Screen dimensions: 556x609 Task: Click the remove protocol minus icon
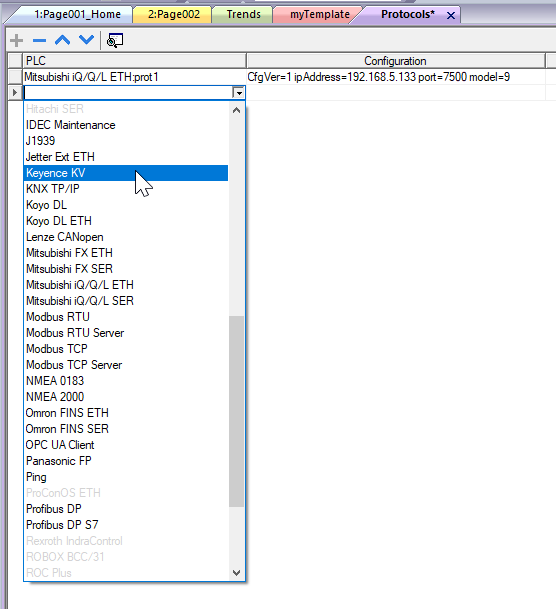[39, 40]
